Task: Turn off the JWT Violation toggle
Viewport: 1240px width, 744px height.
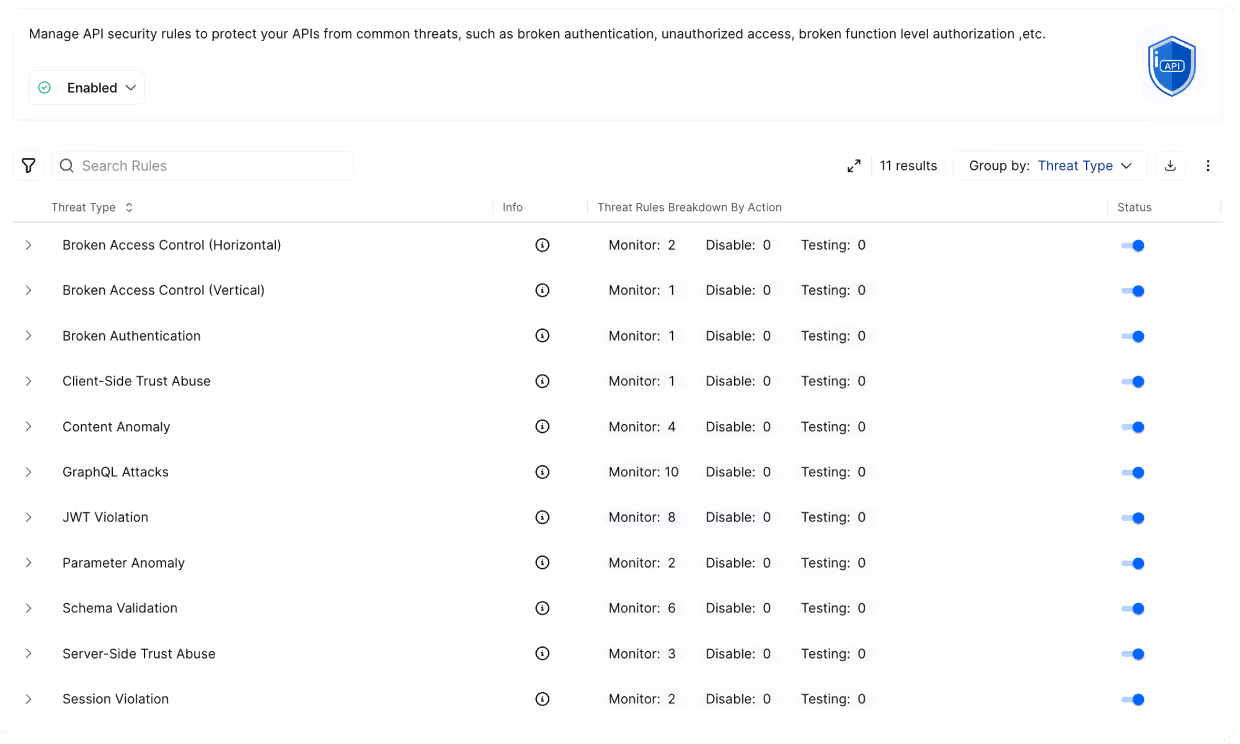Action: click(1133, 518)
